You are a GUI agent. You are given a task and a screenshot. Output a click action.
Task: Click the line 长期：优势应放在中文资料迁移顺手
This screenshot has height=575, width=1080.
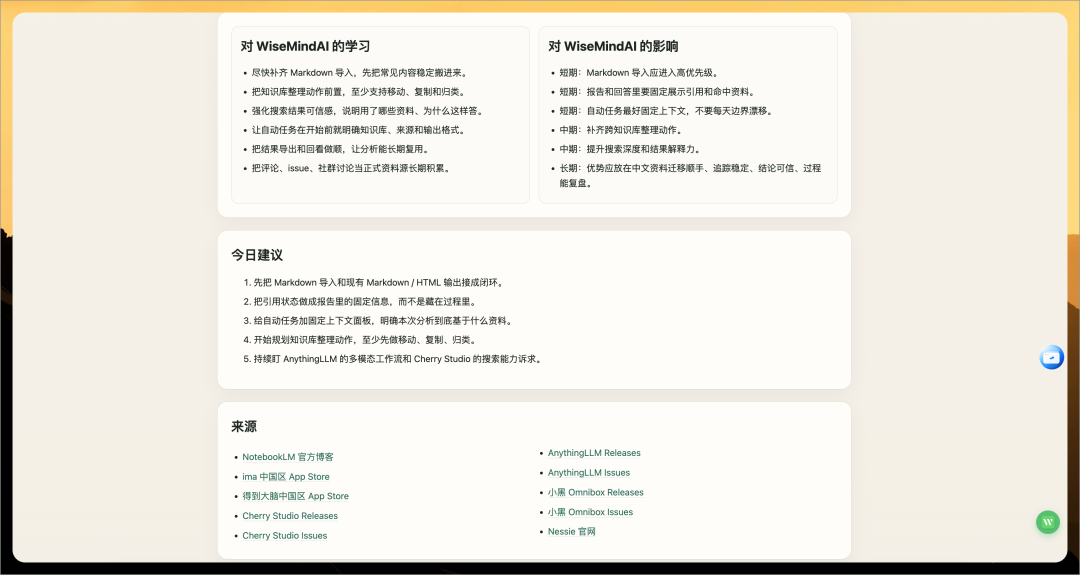tap(690, 176)
